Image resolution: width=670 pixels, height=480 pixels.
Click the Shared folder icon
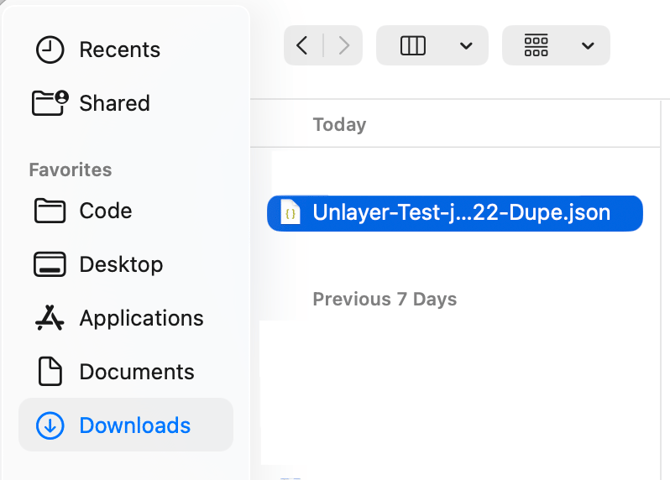(x=50, y=103)
